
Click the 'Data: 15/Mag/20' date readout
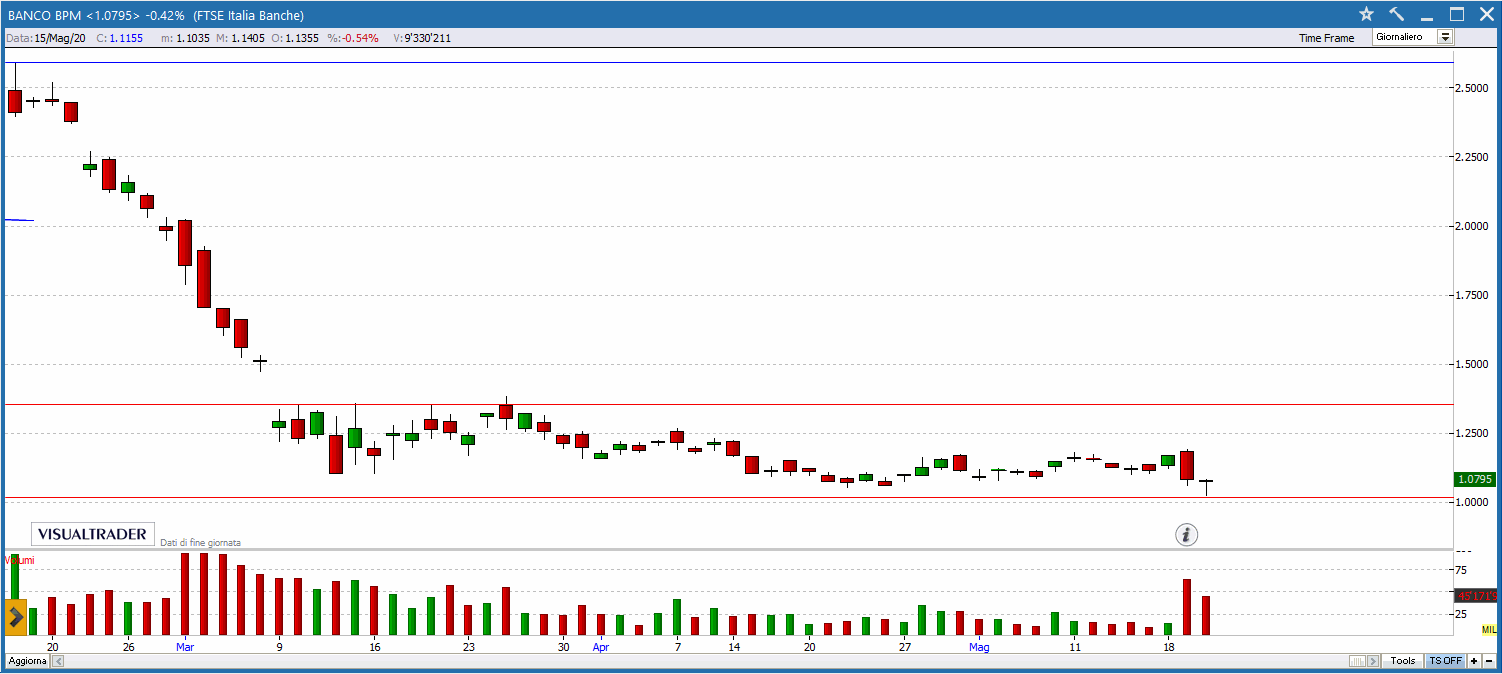point(47,38)
